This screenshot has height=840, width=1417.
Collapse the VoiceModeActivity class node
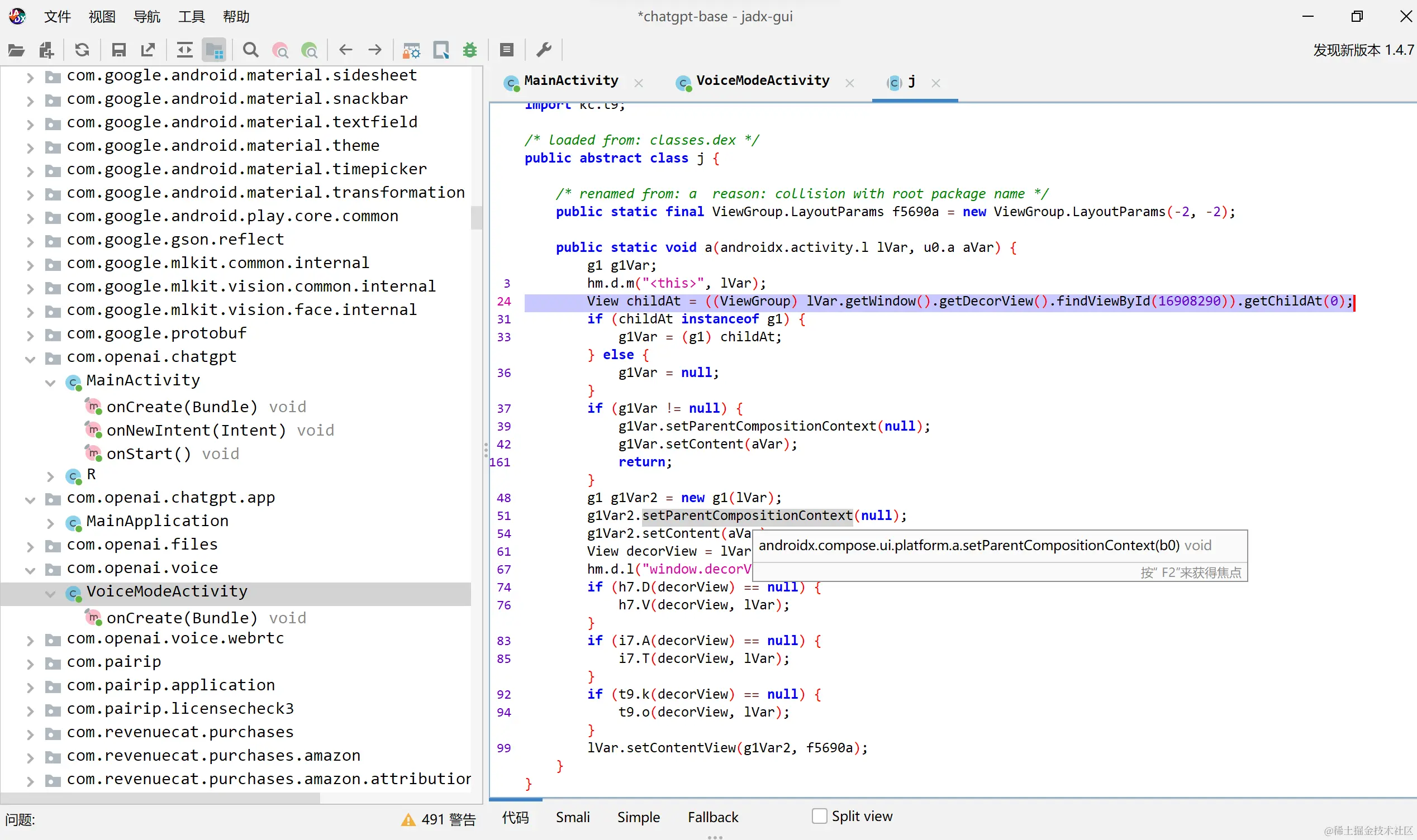point(50,594)
